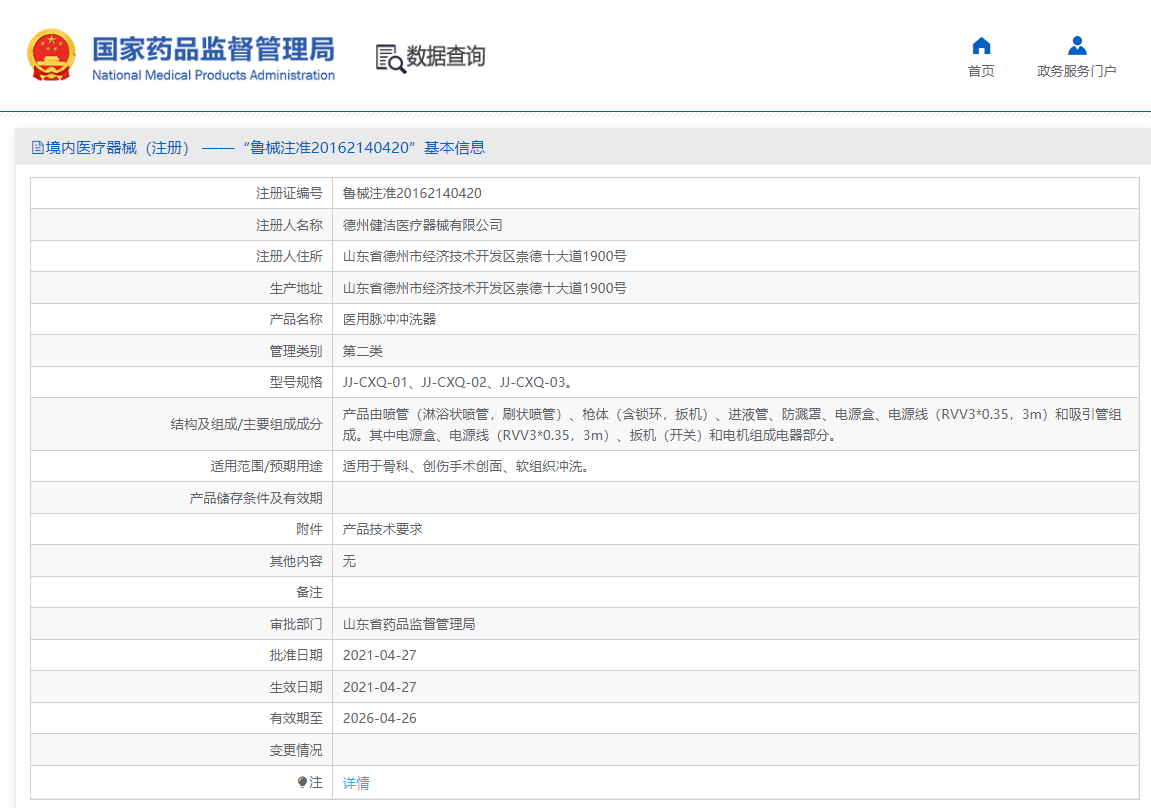Click the 型号规格 row label

point(296,382)
